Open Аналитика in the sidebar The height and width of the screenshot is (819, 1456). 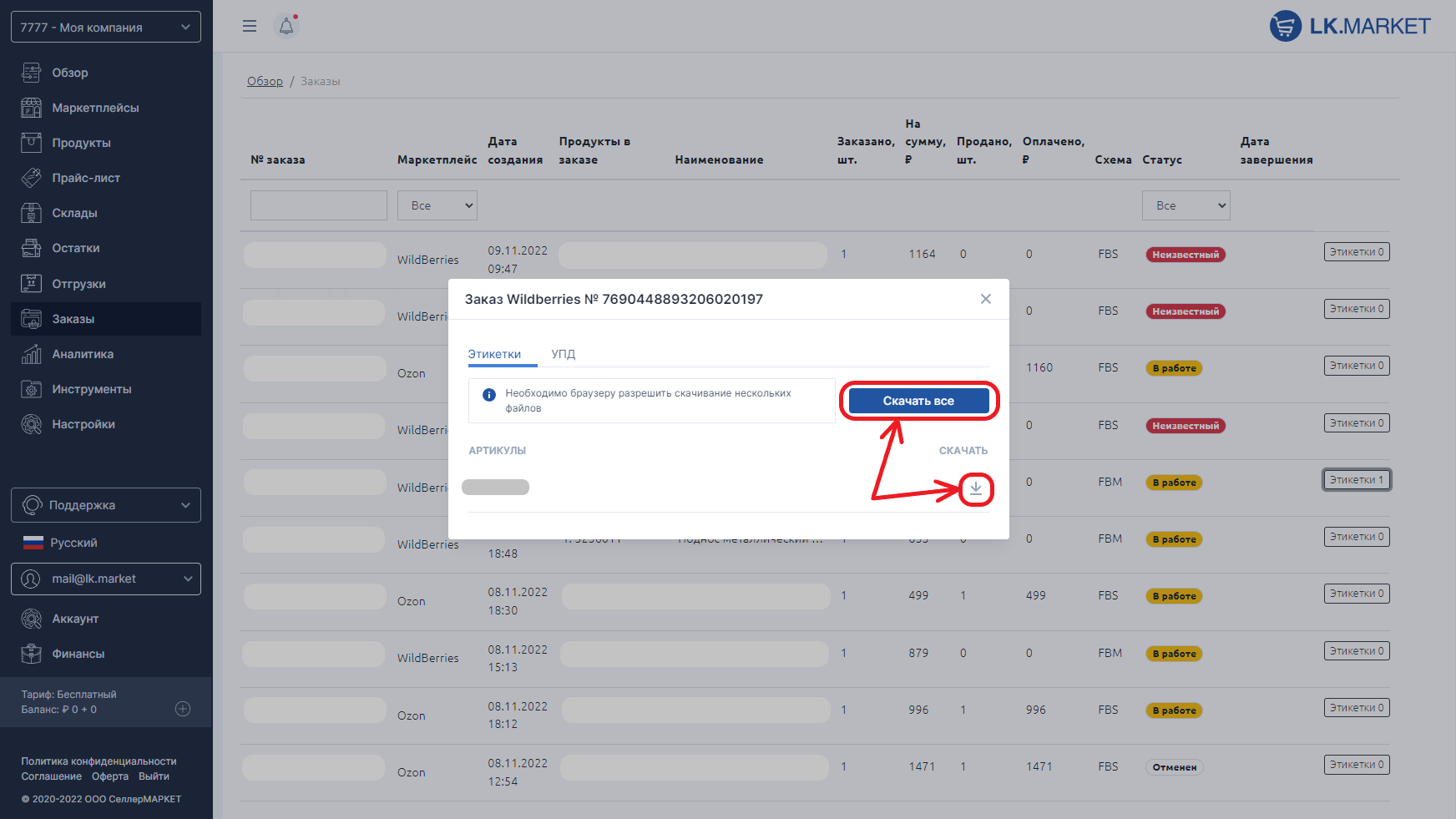coord(83,354)
